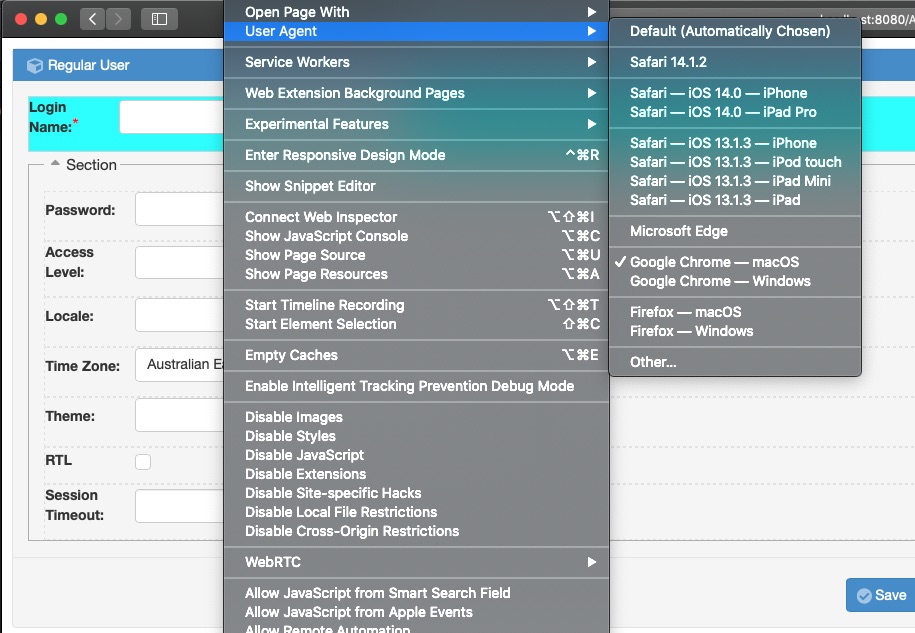Expand the Service Workers submenu

pyautogui.click(x=417, y=62)
